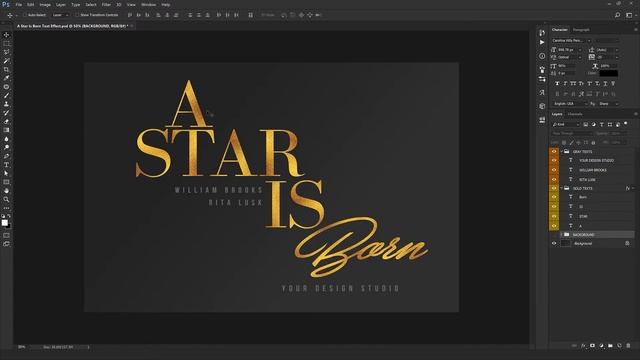Image resolution: width=640 pixels, height=360 pixels.
Task: Select the Zoom tool
Action: pyautogui.click(x=6, y=200)
